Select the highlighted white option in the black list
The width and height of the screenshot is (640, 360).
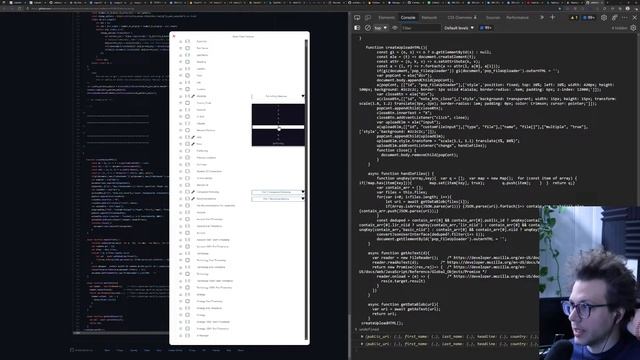278,127
